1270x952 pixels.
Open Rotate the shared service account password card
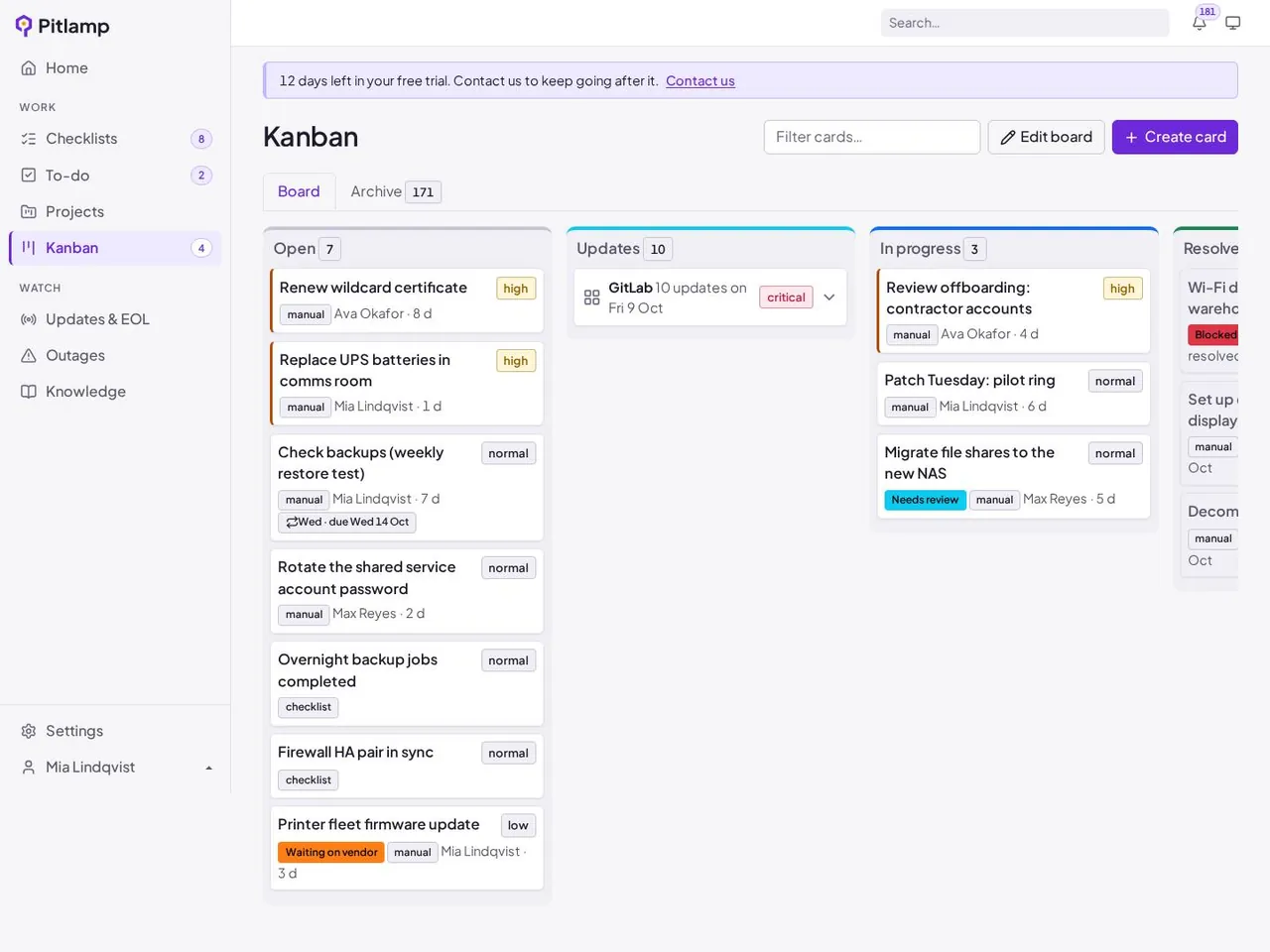[x=407, y=591]
